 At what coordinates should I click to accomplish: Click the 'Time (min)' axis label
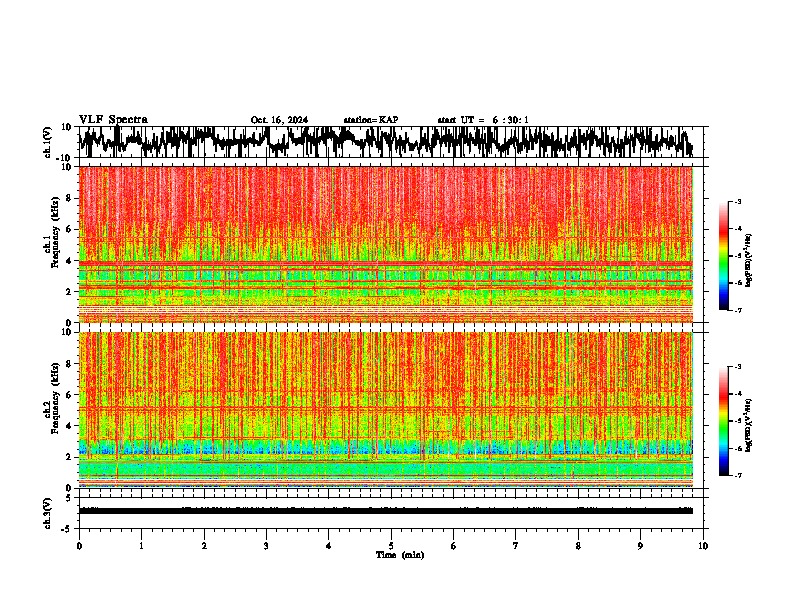(400, 555)
